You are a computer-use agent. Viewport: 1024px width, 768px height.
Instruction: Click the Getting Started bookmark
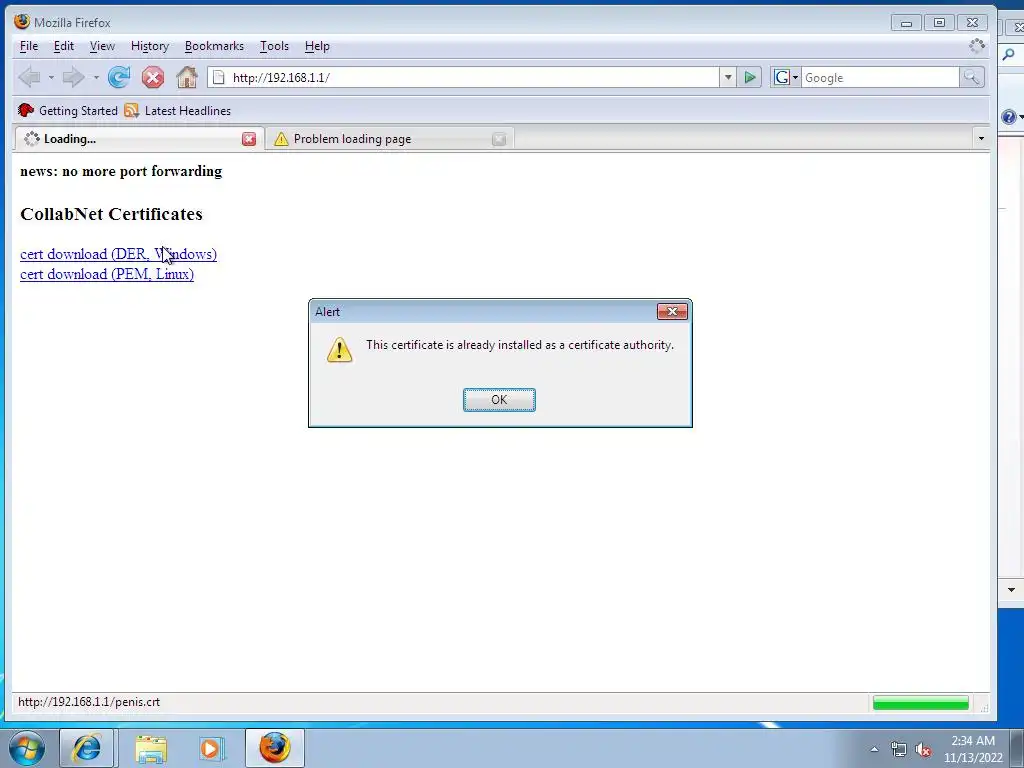68,111
